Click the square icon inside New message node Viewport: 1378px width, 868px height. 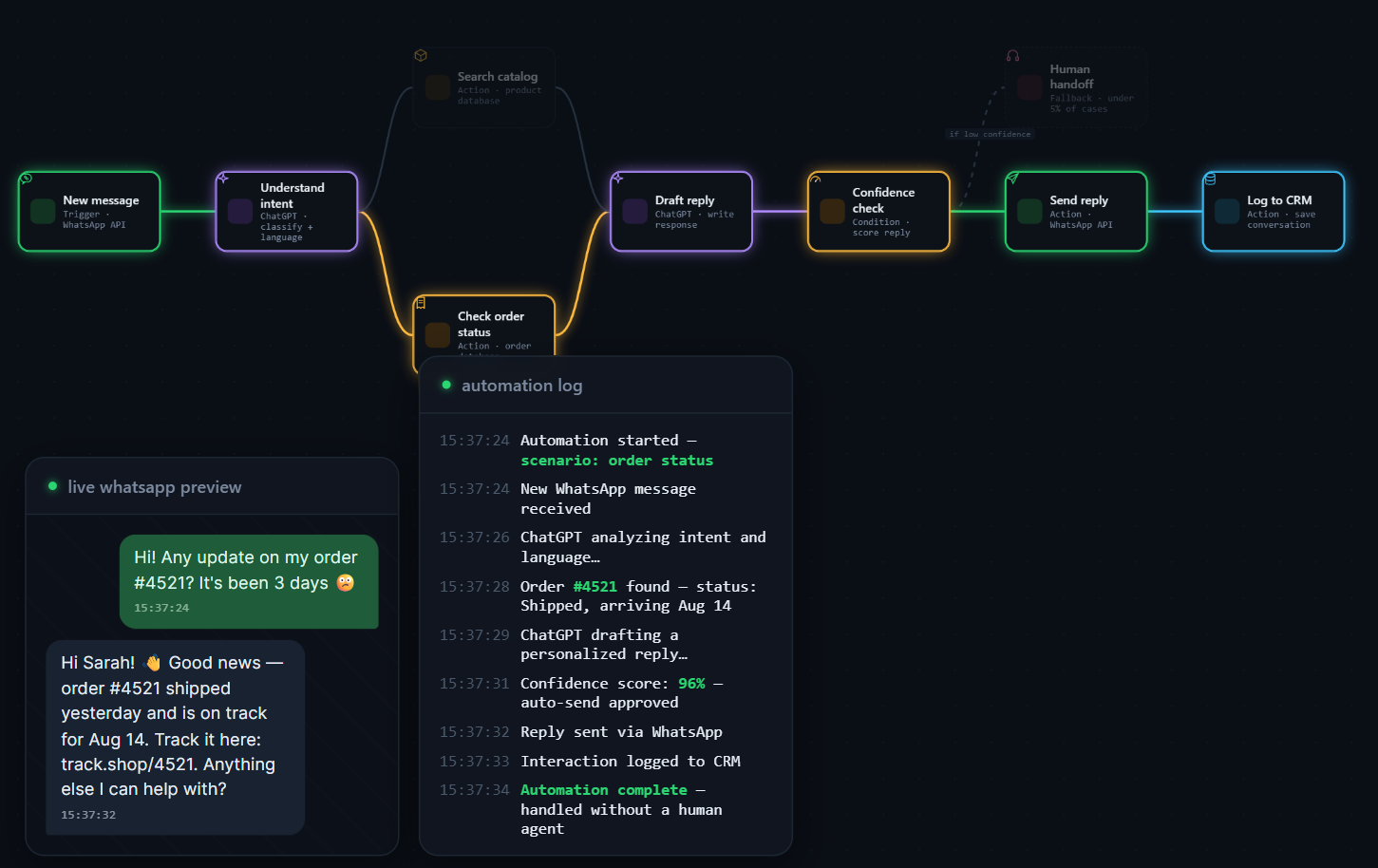click(x=43, y=212)
